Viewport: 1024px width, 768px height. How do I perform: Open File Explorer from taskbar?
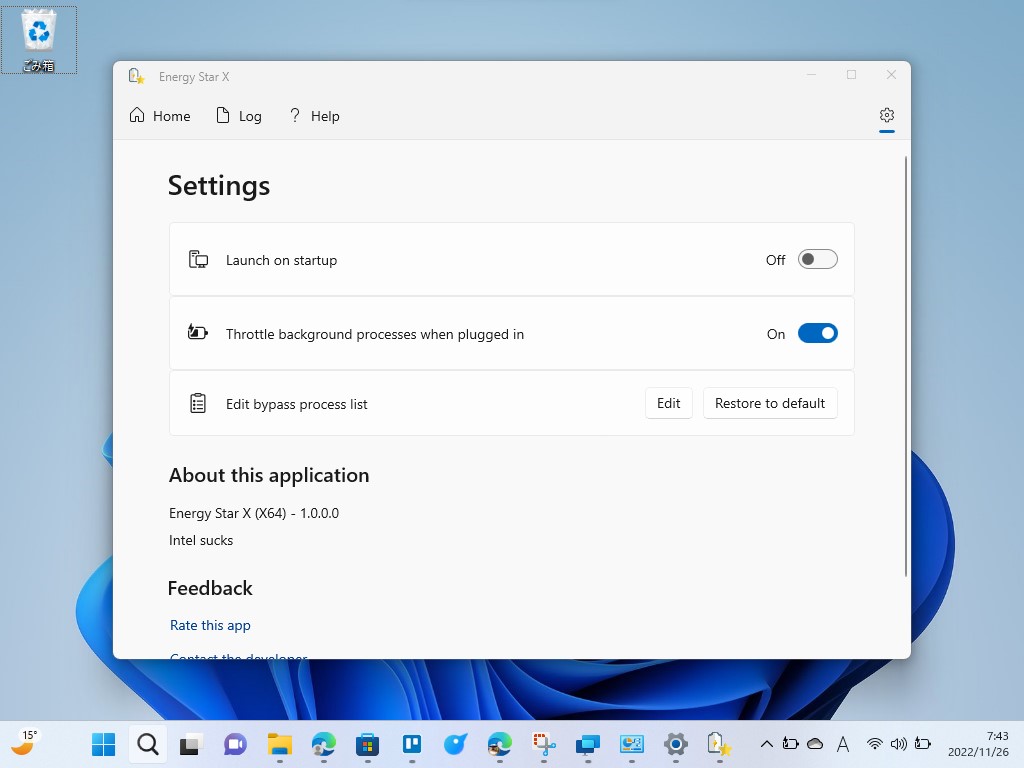(280, 744)
